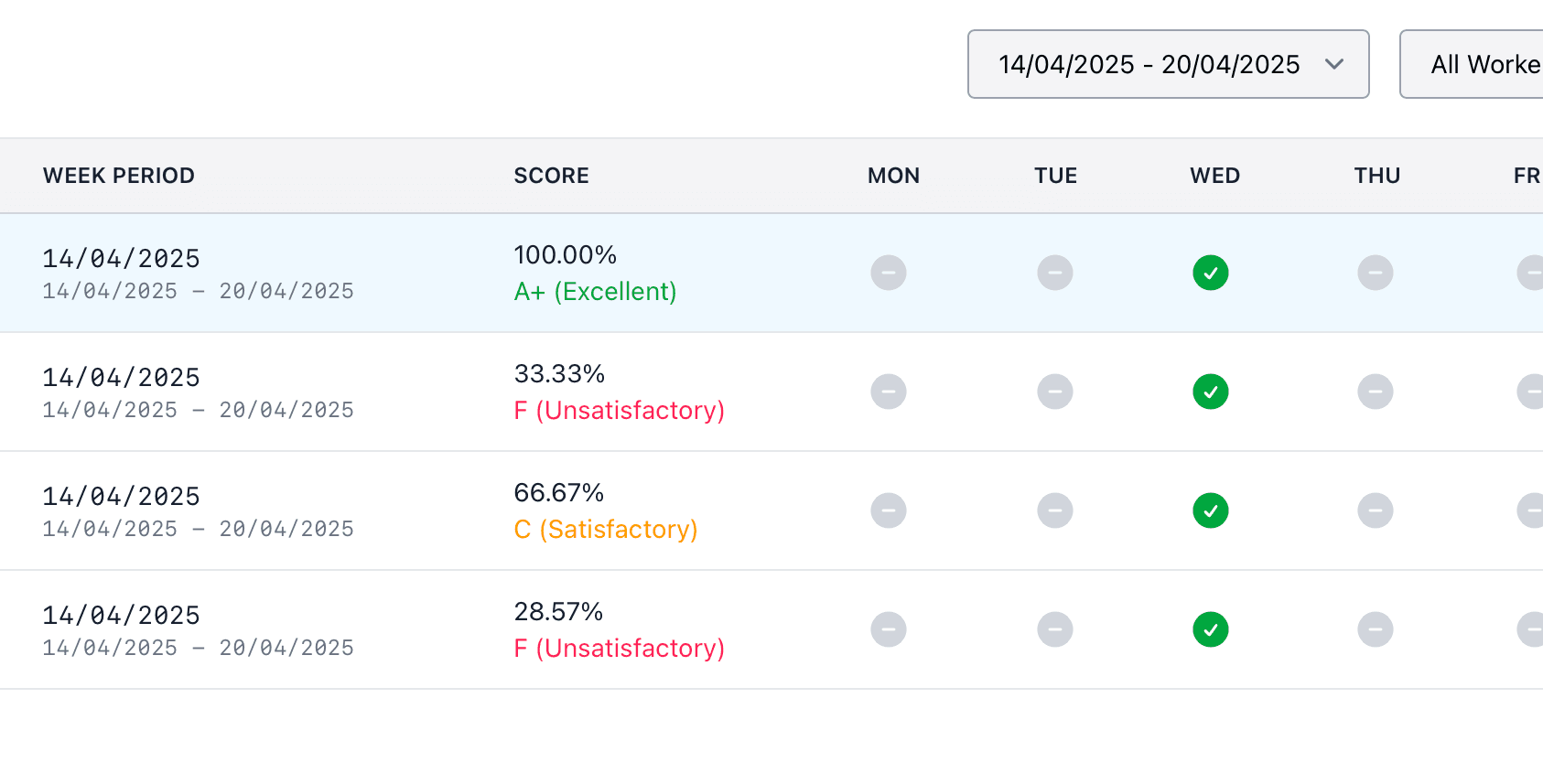Click the gray Monday status icon in the 28.57% row
The image size is (1543, 784).
pos(889,629)
